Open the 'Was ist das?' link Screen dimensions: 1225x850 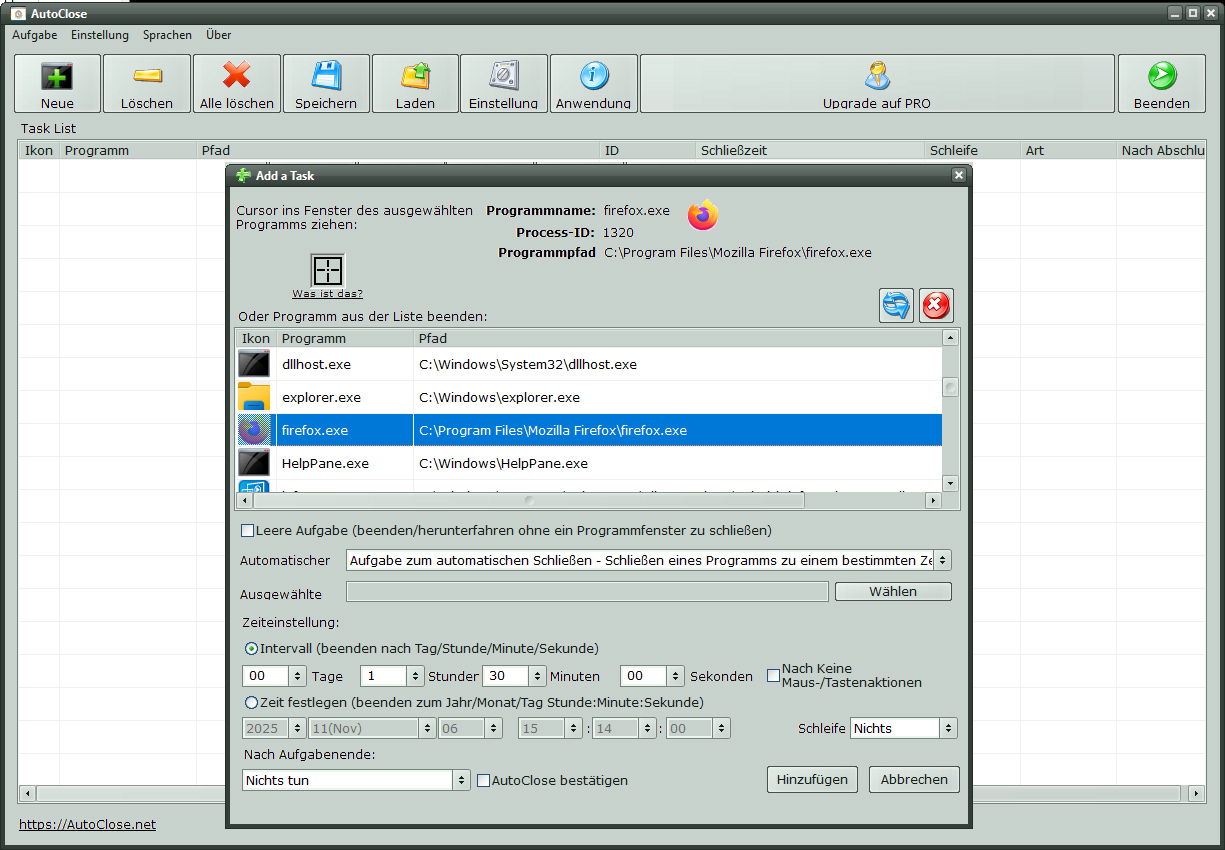(327, 294)
